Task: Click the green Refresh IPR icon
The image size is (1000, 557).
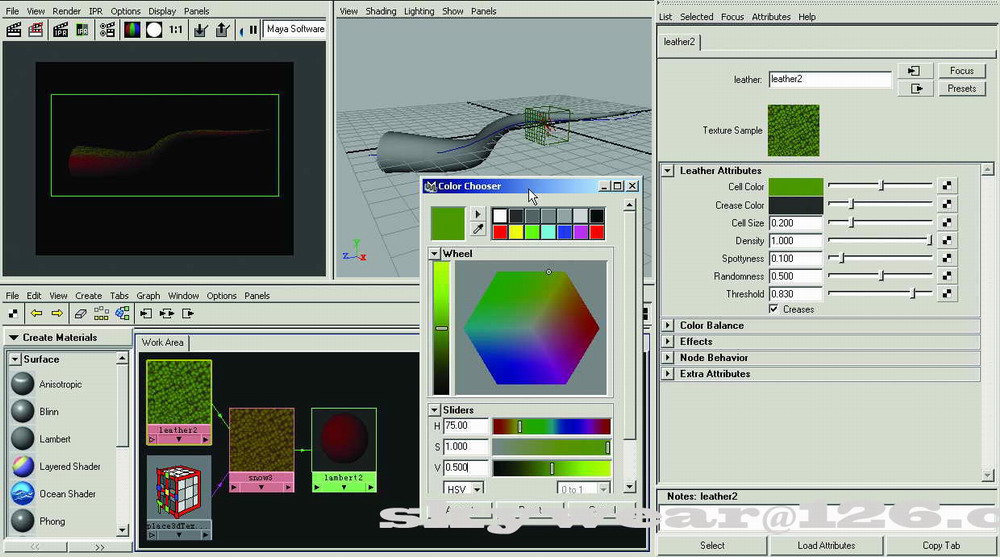Action: tap(82, 29)
